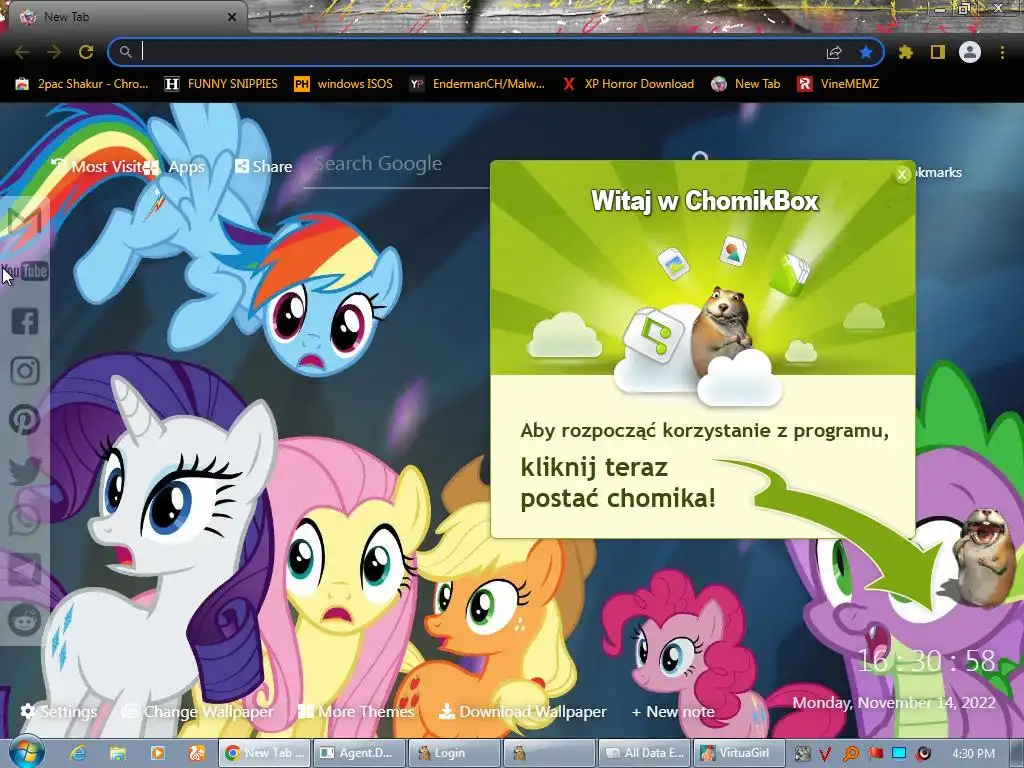Switch to the All Data E... taskbar window
The height and width of the screenshot is (768, 1024).
(x=645, y=753)
